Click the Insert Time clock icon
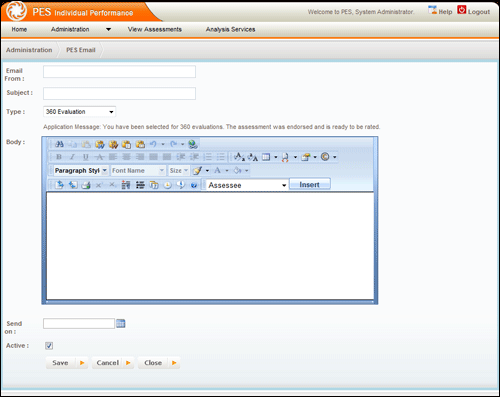 (167, 185)
